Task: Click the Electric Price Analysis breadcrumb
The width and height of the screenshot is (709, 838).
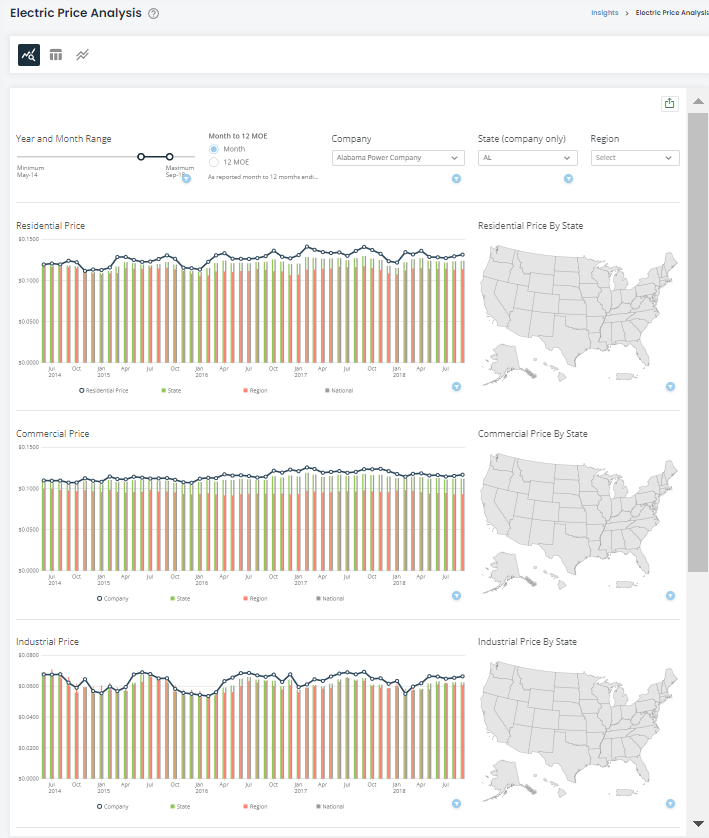Action: click(x=672, y=13)
